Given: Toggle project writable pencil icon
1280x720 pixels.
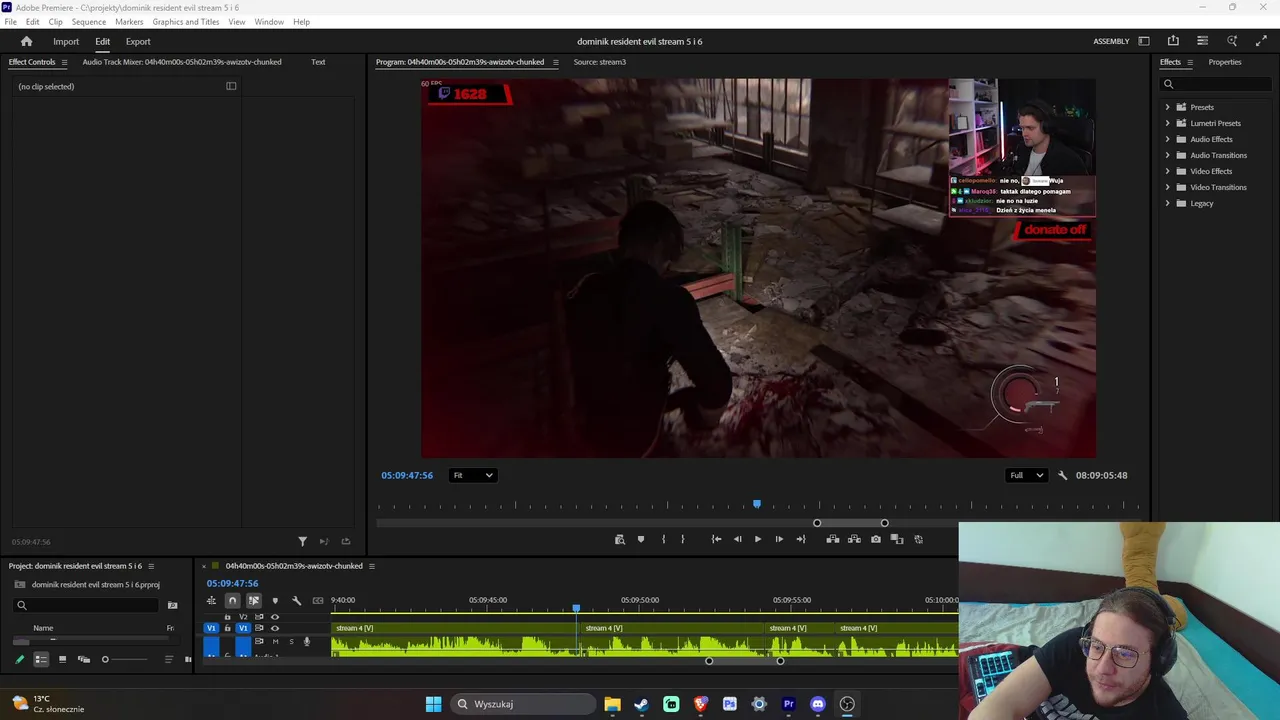Looking at the screenshot, I should coord(19,659).
